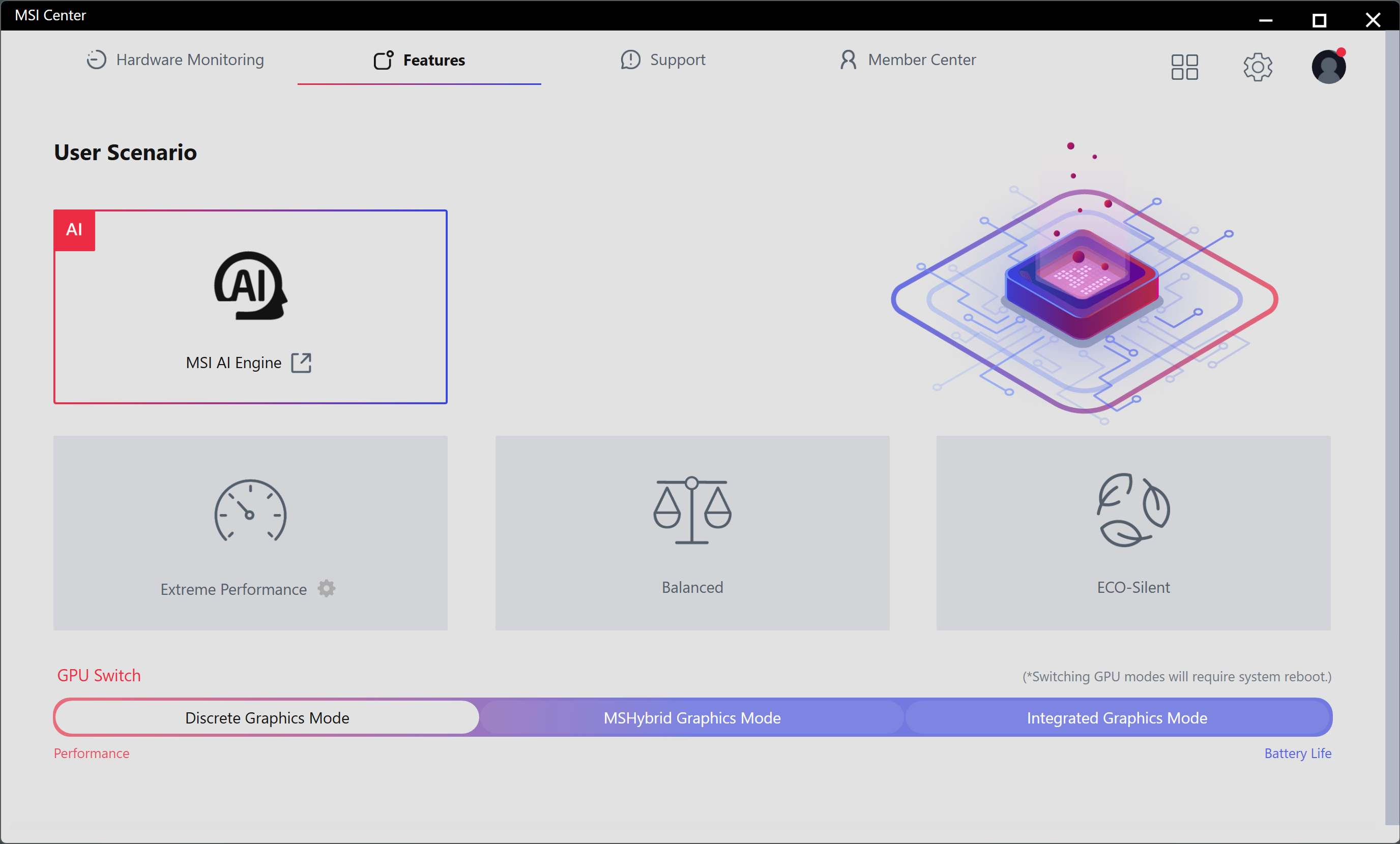Go to the Support tab

pyautogui.click(x=662, y=59)
